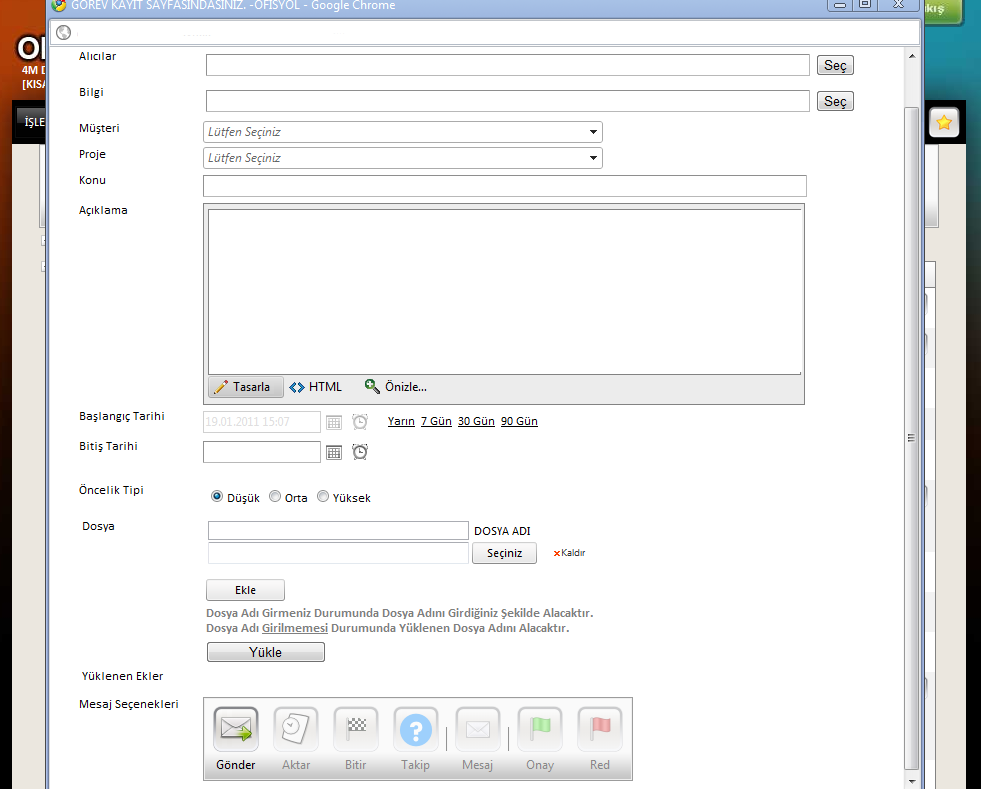The width and height of the screenshot is (981, 789).
Task: Click the 30 Gün date shortcut link
Action: tap(476, 422)
